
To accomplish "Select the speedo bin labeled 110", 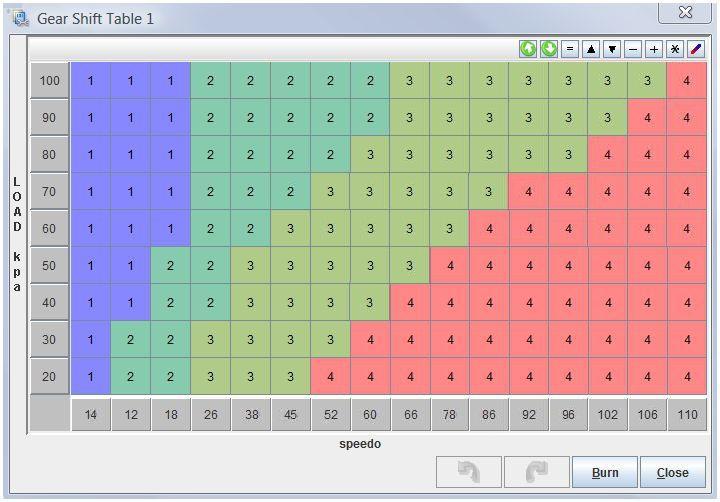I will [x=687, y=415].
